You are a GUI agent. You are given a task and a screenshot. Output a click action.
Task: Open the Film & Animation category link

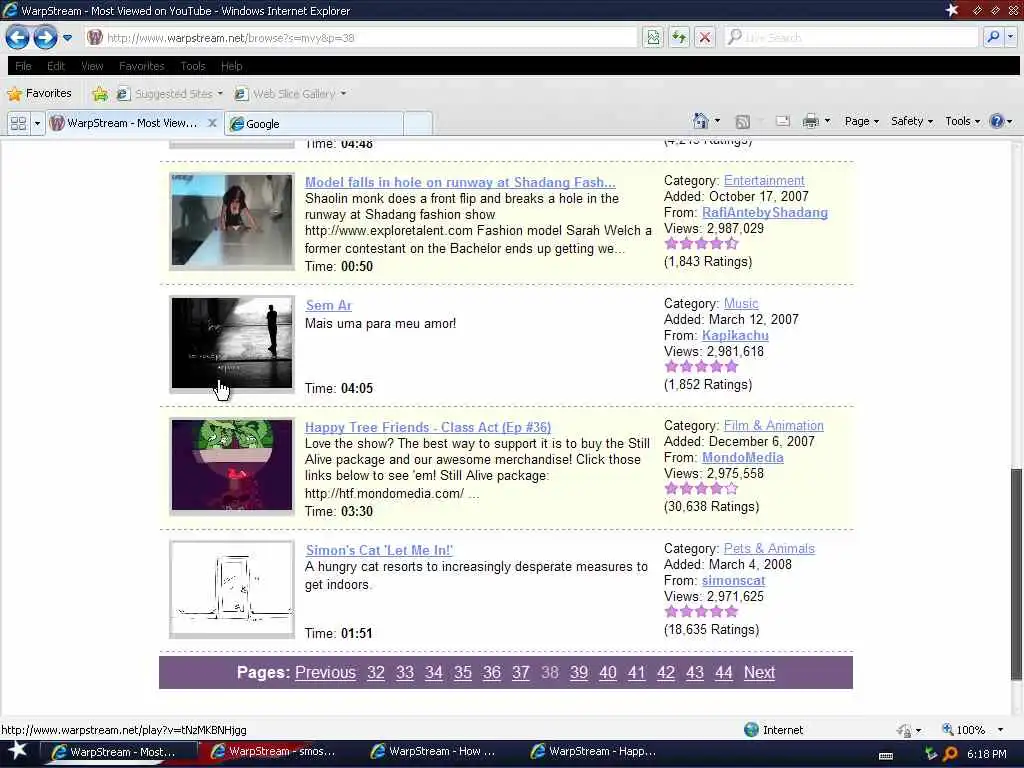(x=774, y=425)
